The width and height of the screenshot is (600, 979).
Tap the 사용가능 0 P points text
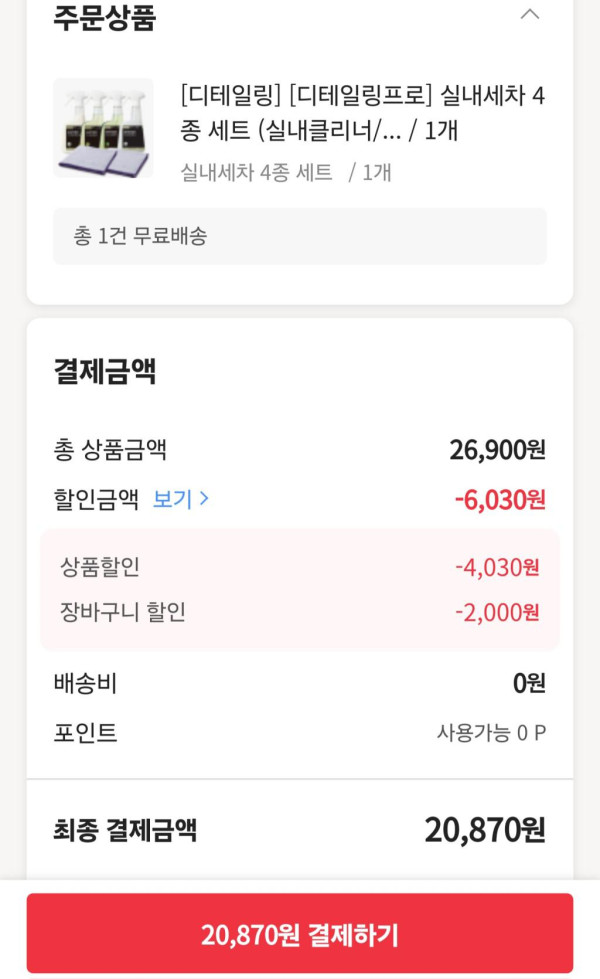coord(491,733)
